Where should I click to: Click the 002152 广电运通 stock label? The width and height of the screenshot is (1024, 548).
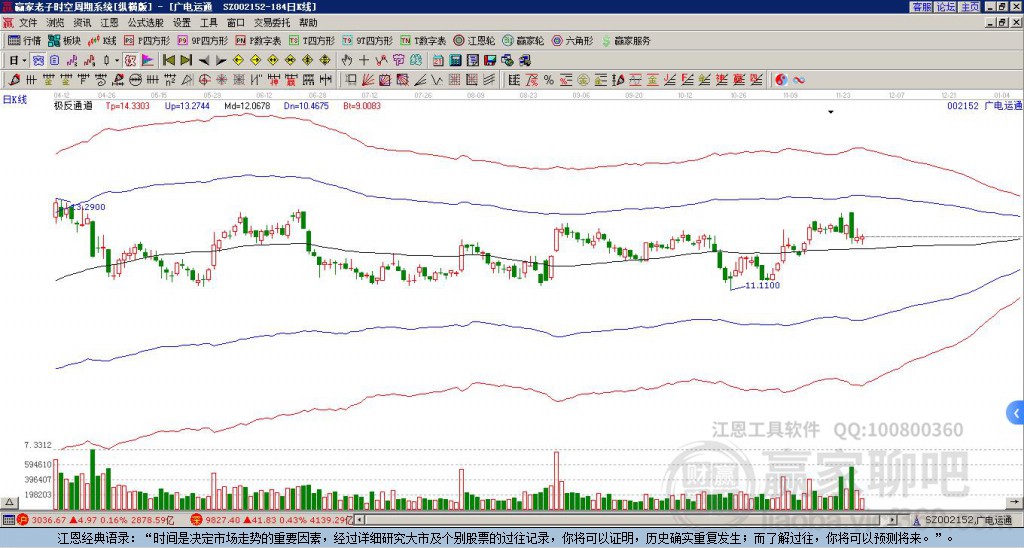tap(984, 106)
